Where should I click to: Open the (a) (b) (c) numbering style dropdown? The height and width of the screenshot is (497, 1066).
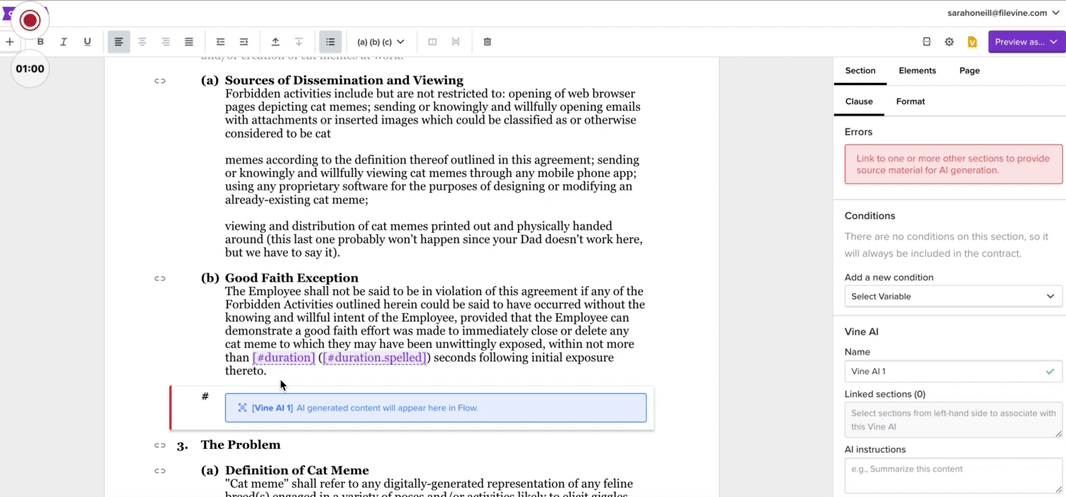[x=381, y=42]
